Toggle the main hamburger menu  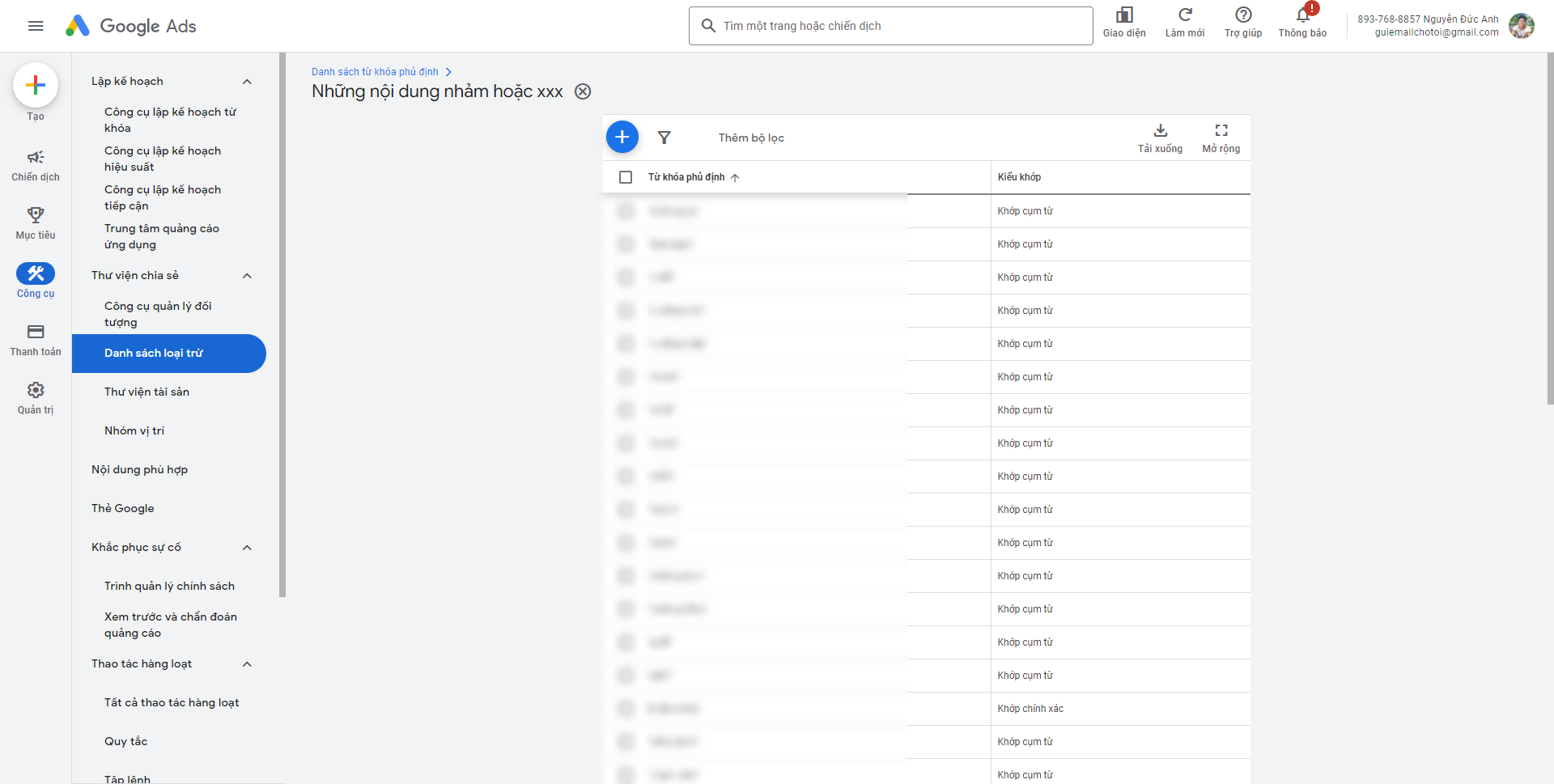pyautogui.click(x=36, y=26)
